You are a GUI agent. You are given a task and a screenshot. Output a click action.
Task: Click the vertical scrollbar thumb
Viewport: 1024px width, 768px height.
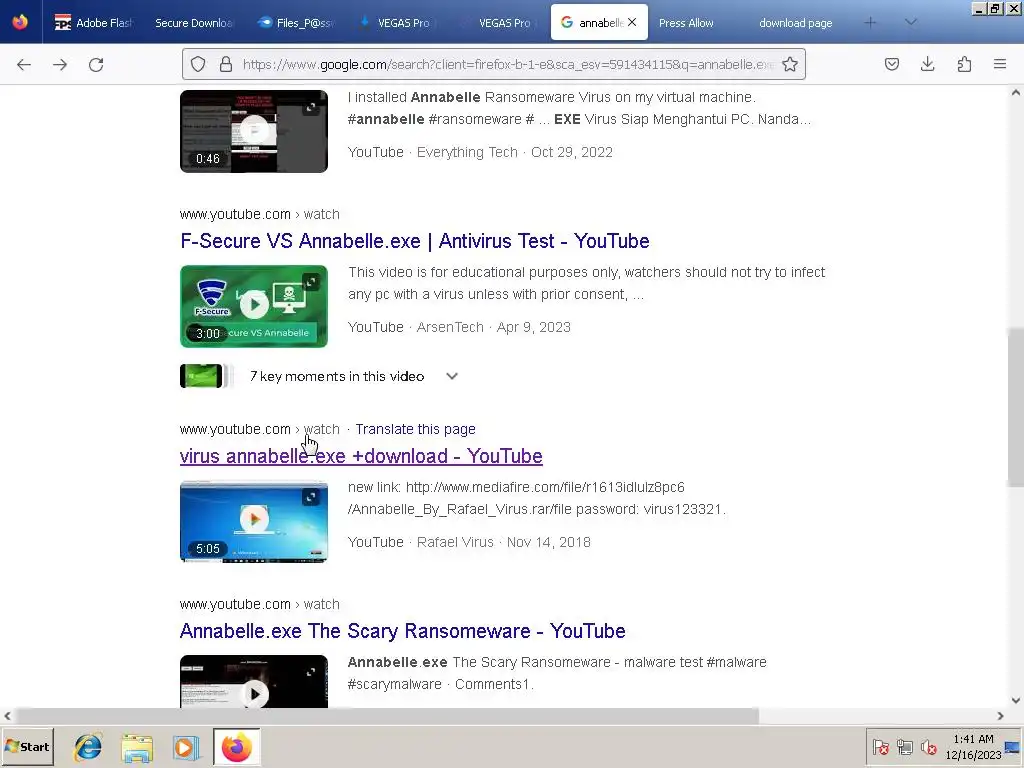pos(1016,406)
